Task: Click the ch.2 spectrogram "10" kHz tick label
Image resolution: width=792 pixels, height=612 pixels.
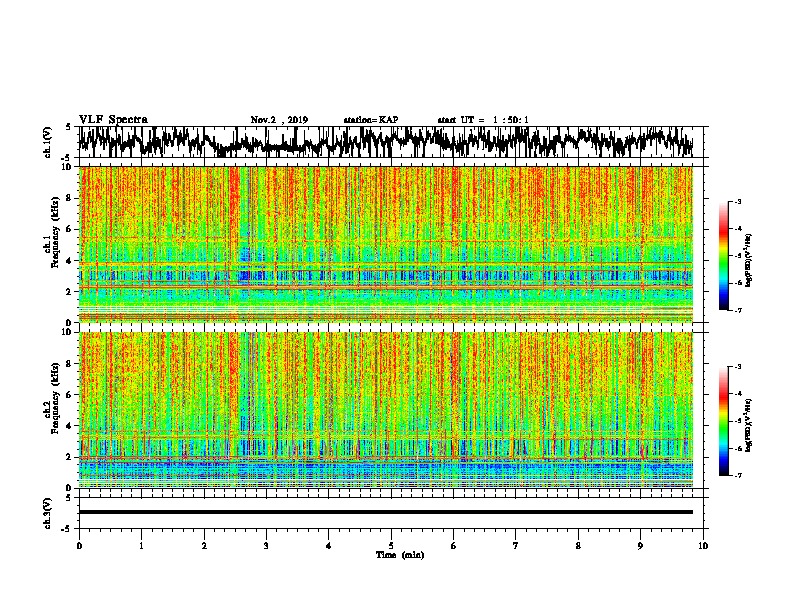Action: coord(68,332)
